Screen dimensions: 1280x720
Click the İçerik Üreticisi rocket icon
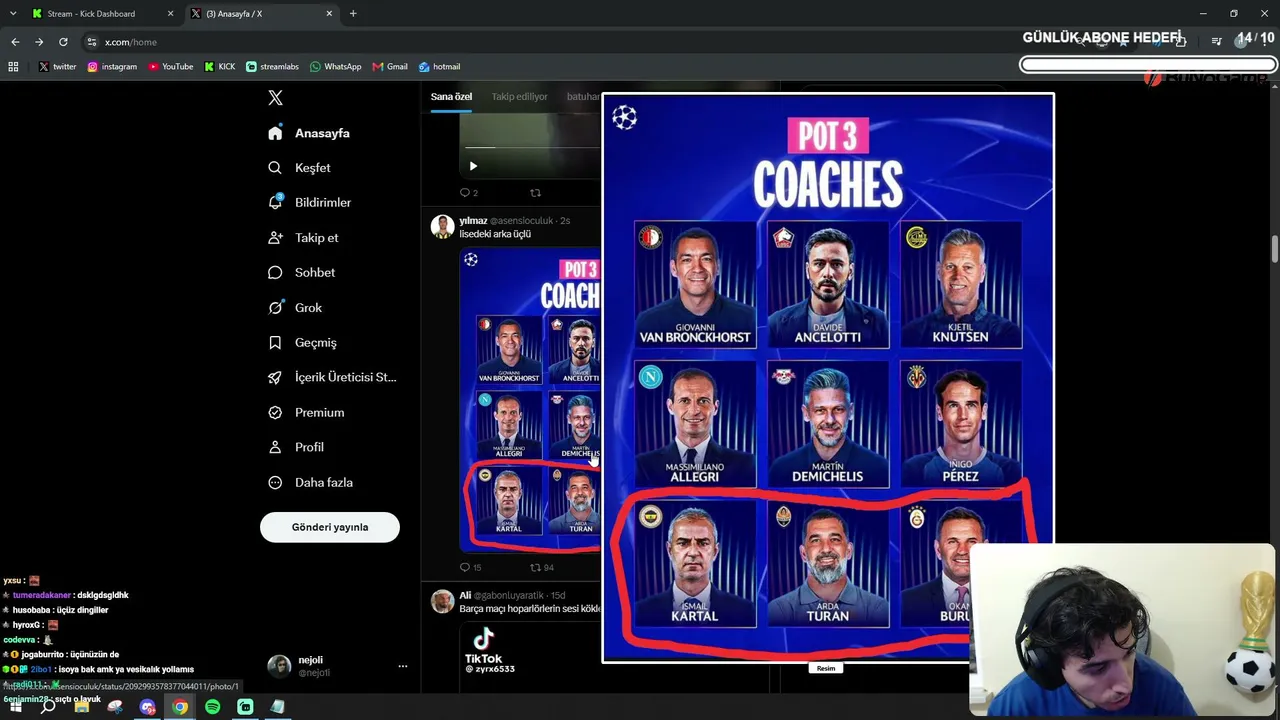(x=275, y=377)
